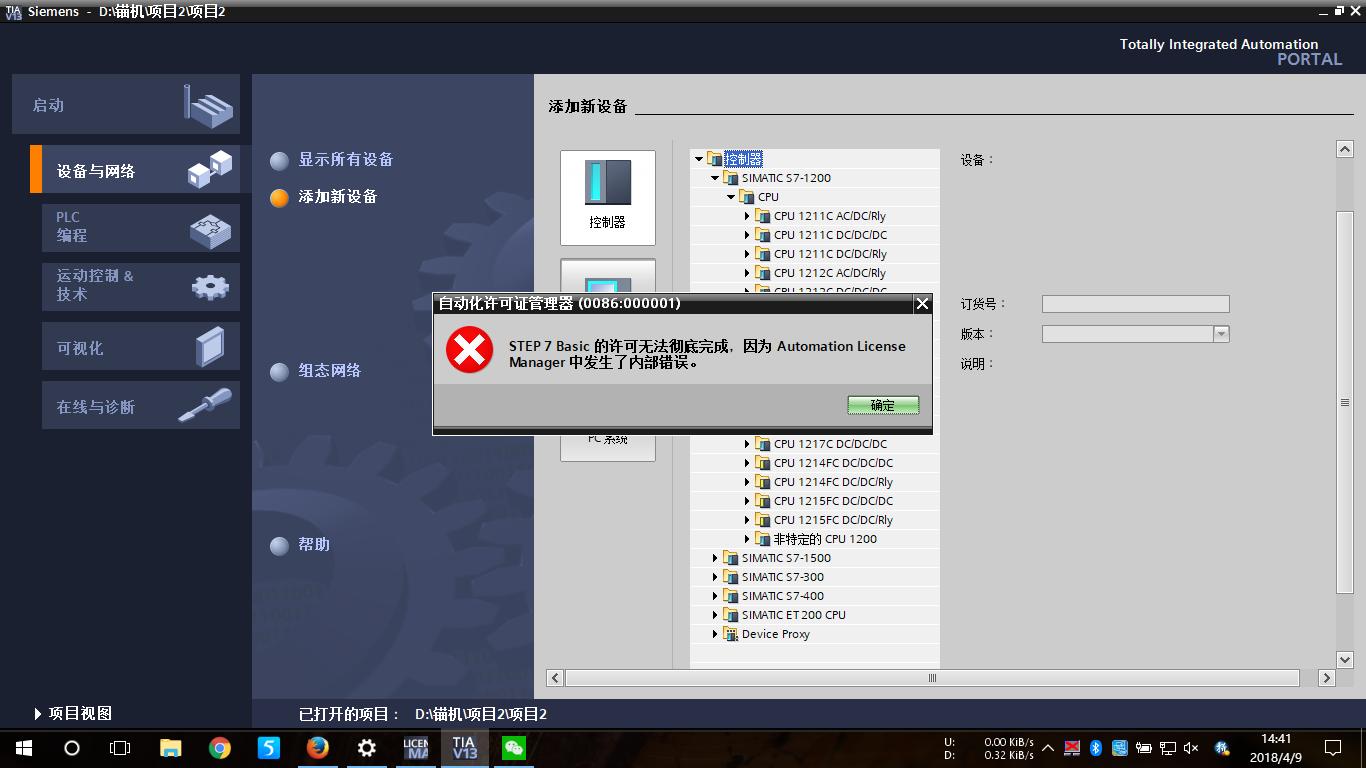Select CPU 1211C DC/DC/Rly in the tree
1366x768 pixels.
830,254
